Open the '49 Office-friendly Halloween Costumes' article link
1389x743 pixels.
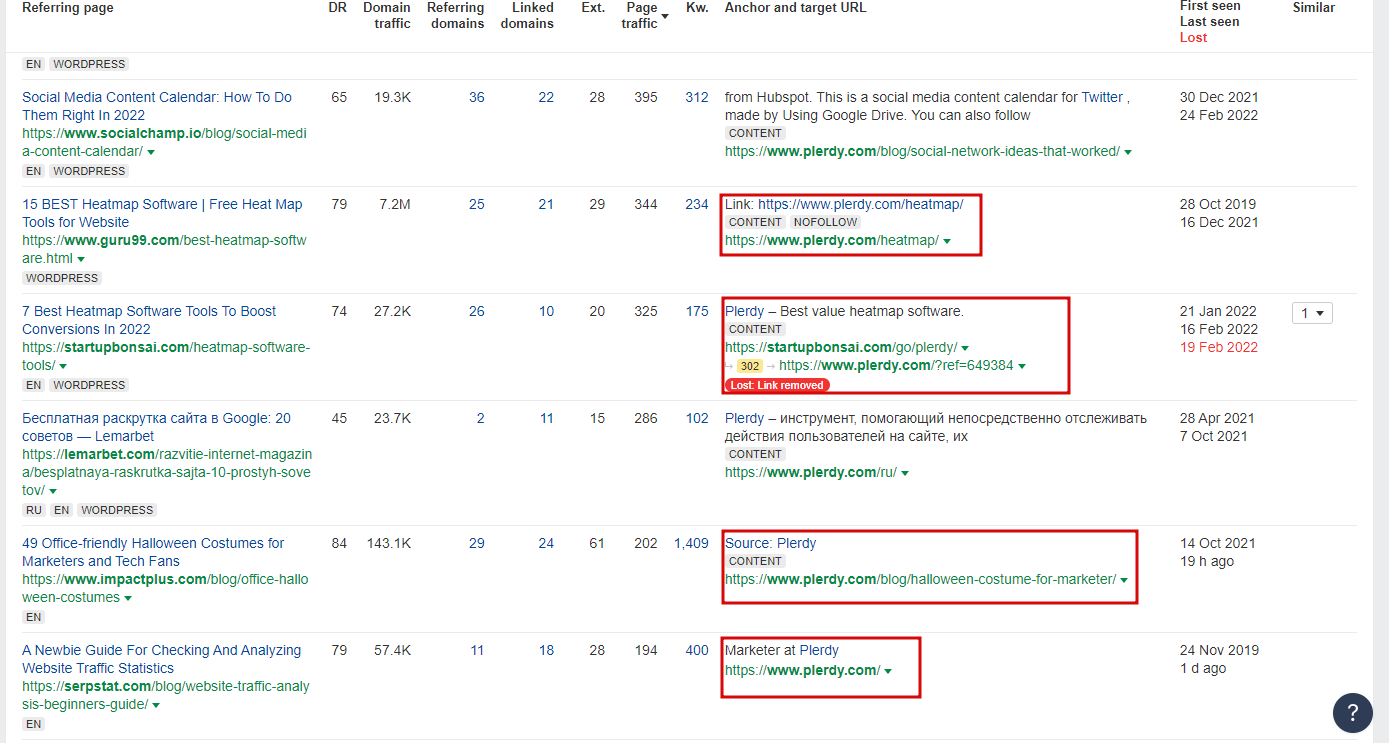[150, 543]
